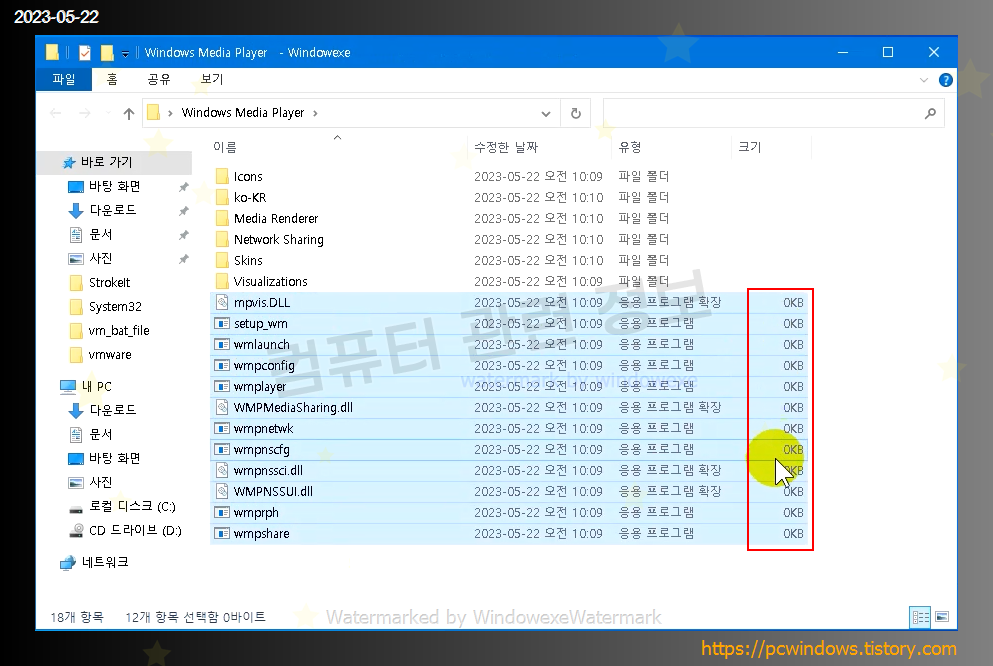The height and width of the screenshot is (666, 993).
Task: Open the quick access toolbar customize dropdown
Action: 125,54
